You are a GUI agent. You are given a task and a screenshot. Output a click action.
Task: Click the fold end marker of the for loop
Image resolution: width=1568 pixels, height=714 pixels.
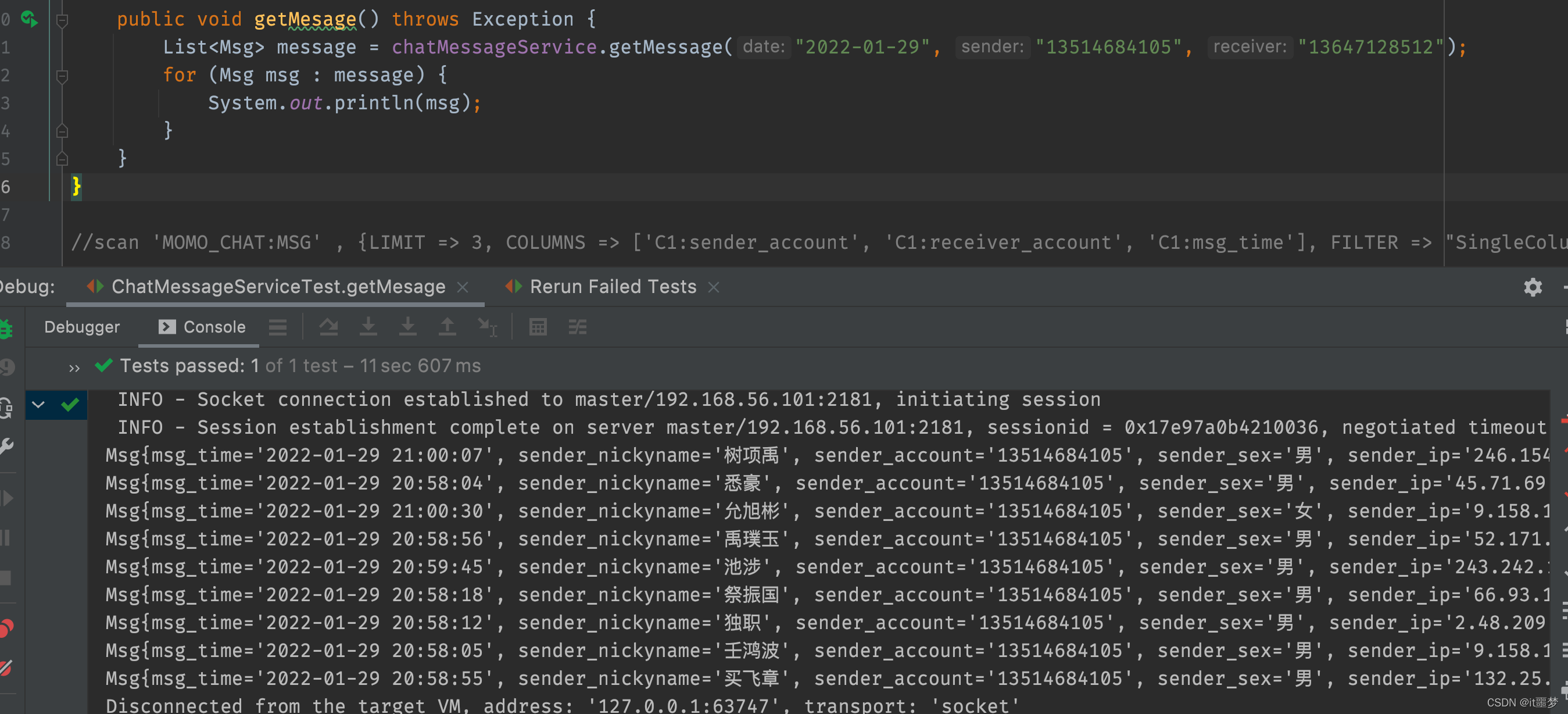pyautogui.click(x=62, y=130)
